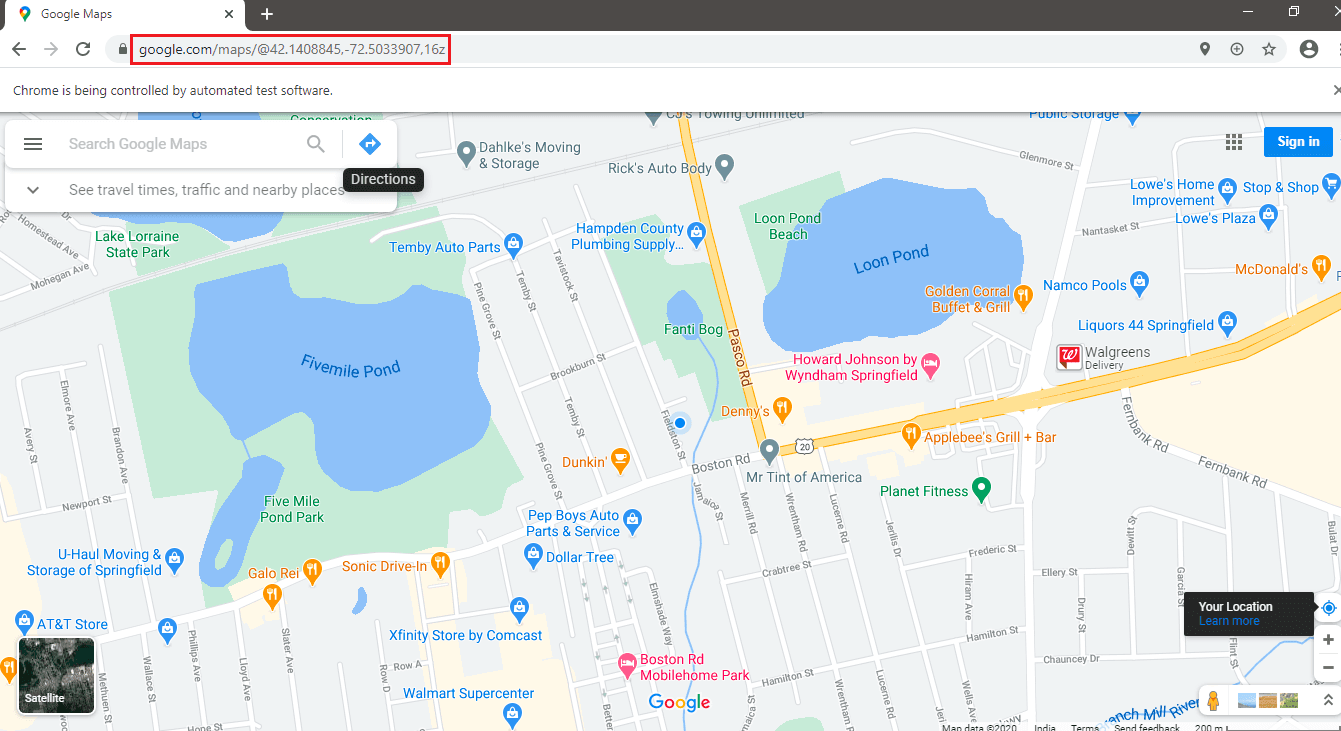Go back in Chrome
1341x731 pixels.
[x=19, y=49]
